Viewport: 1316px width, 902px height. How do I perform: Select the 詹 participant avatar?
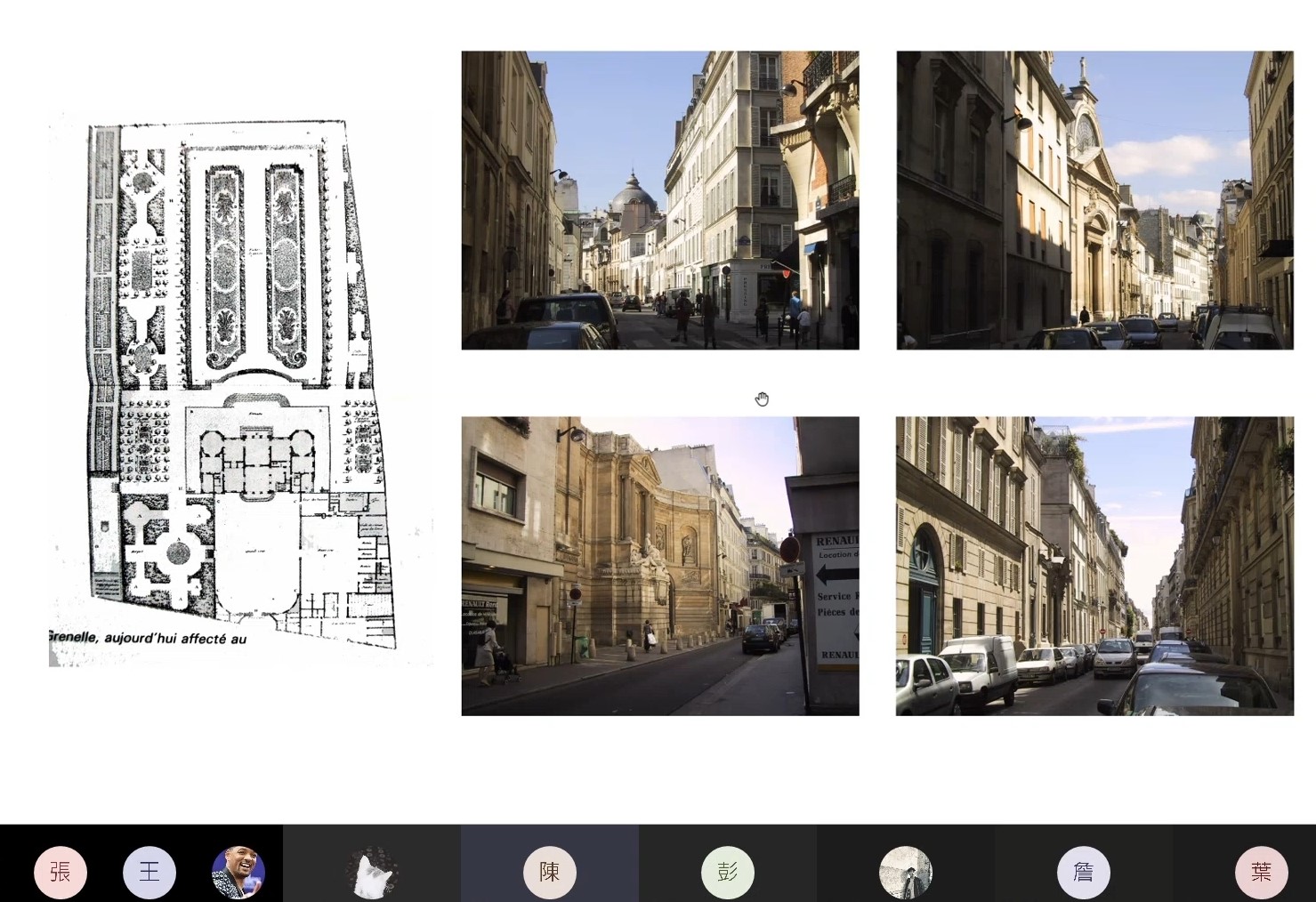point(1083,872)
